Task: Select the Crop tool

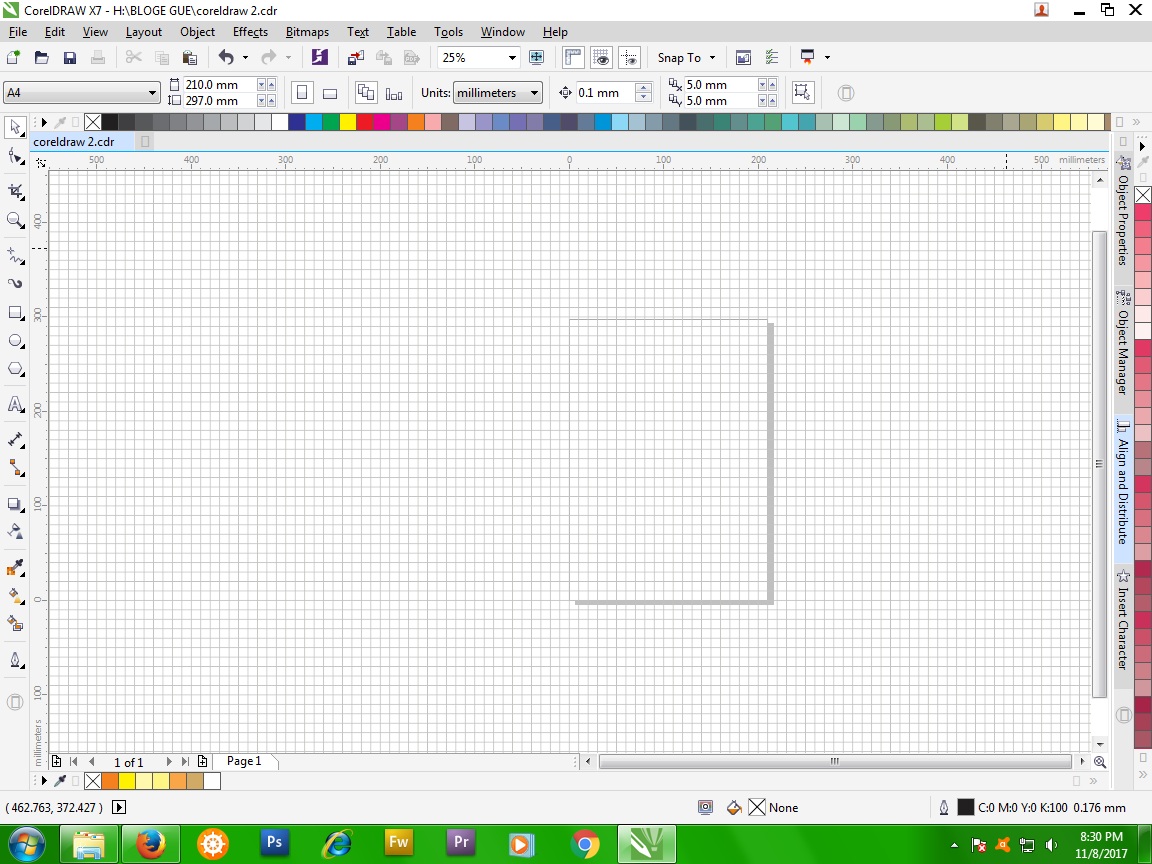Action: 15,191
